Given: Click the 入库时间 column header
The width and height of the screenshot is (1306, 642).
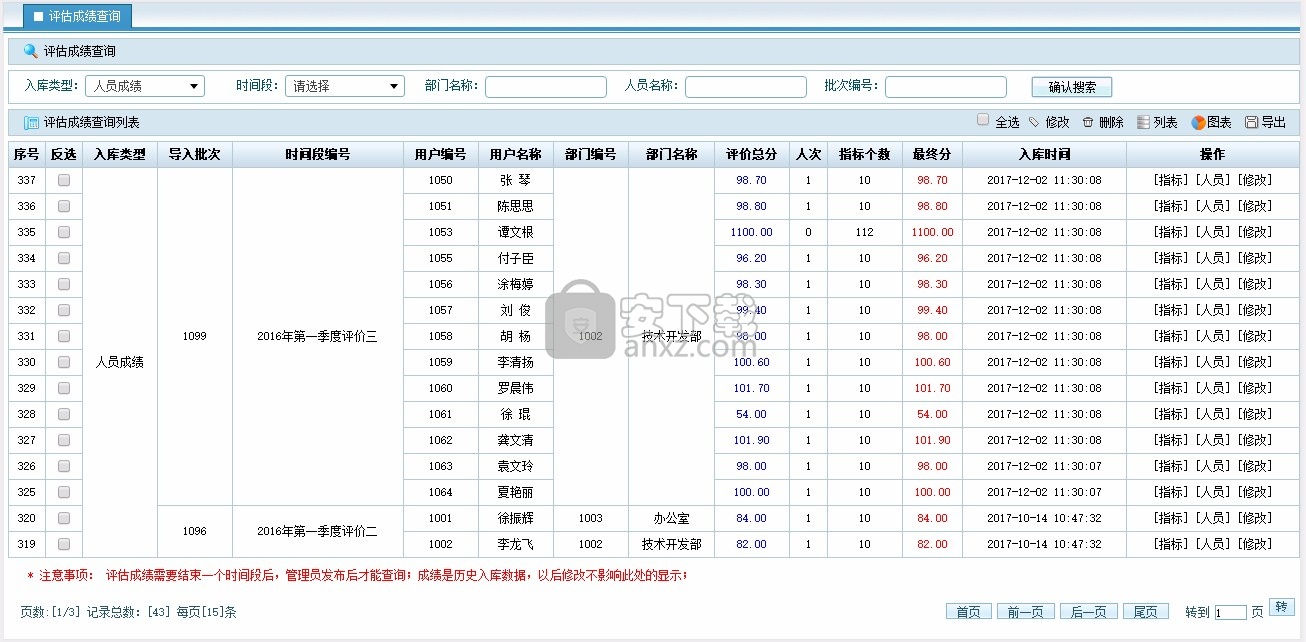Looking at the screenshot, I should pos(1044,154).
